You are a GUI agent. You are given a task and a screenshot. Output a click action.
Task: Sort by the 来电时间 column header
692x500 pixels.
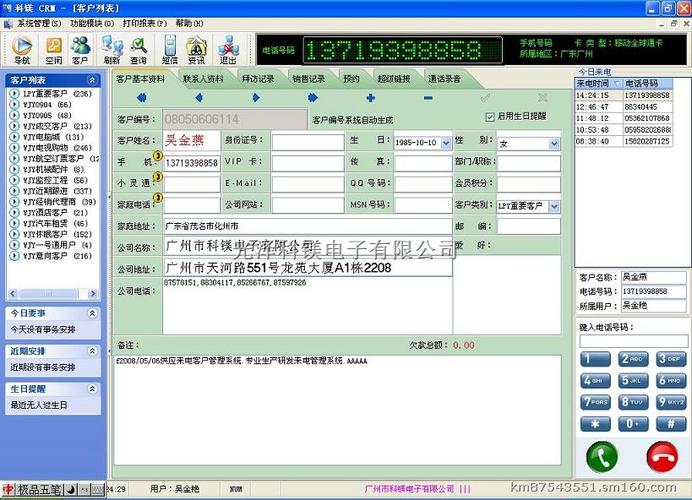pos(598,83)
